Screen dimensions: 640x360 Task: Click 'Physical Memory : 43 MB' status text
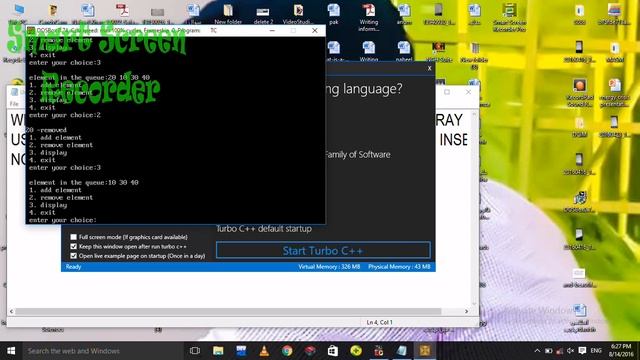click(399, 267)
